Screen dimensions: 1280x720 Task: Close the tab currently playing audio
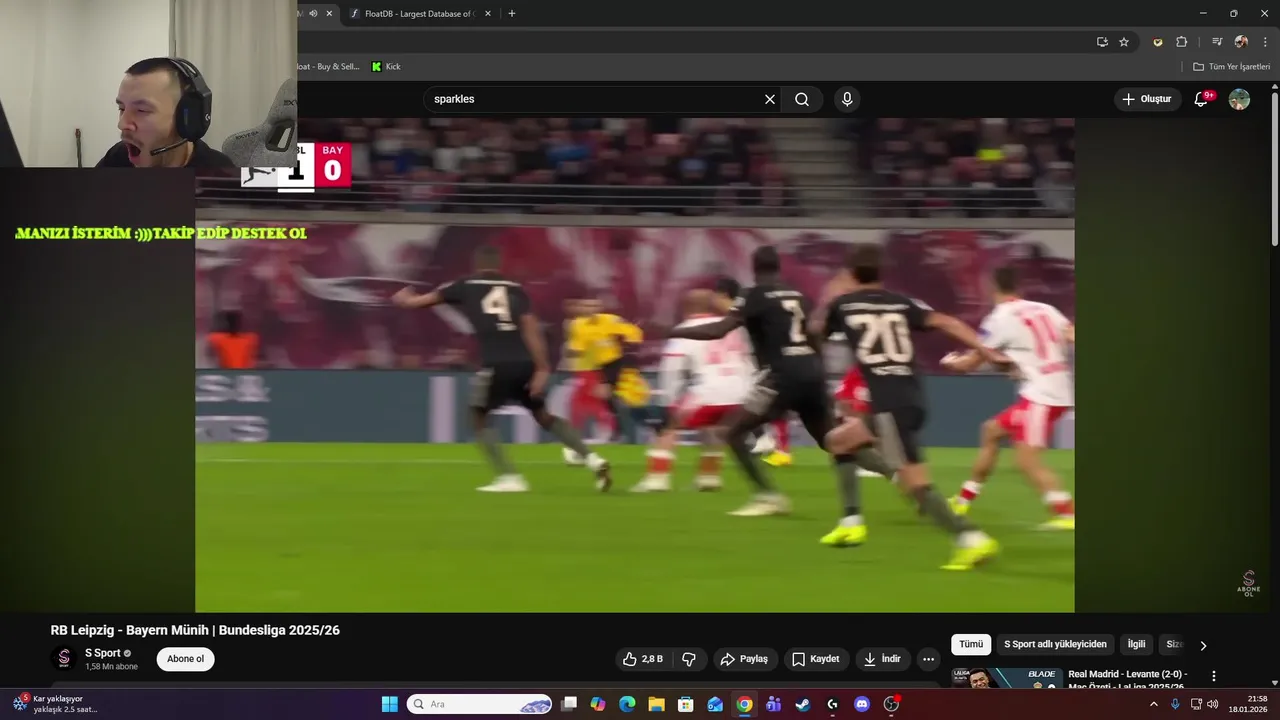(x=329, y=14)
